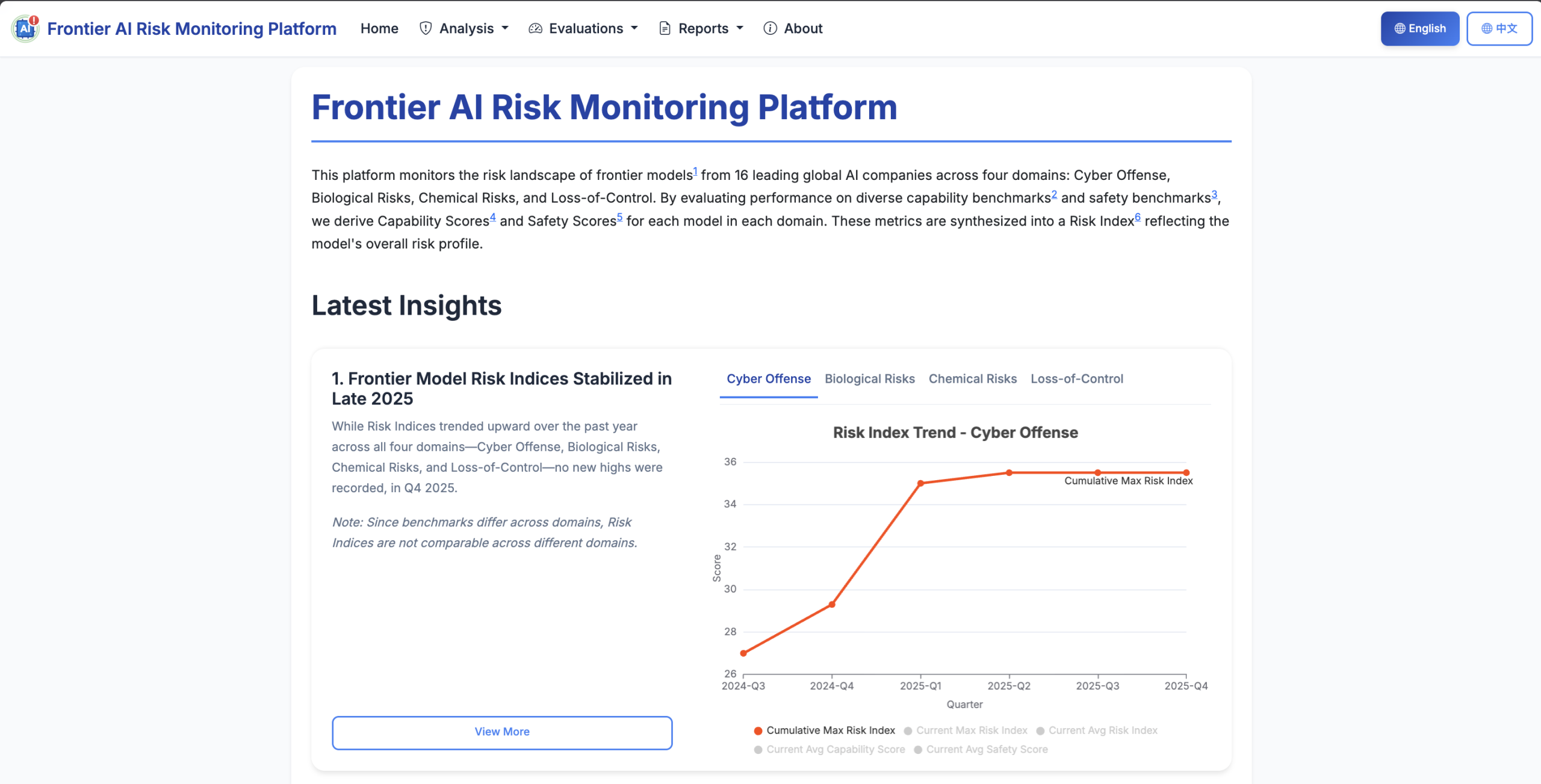Toggle Current Avg Risk Index series
The height and width of the screenshot is (784, 1541).
point(1103,730)
